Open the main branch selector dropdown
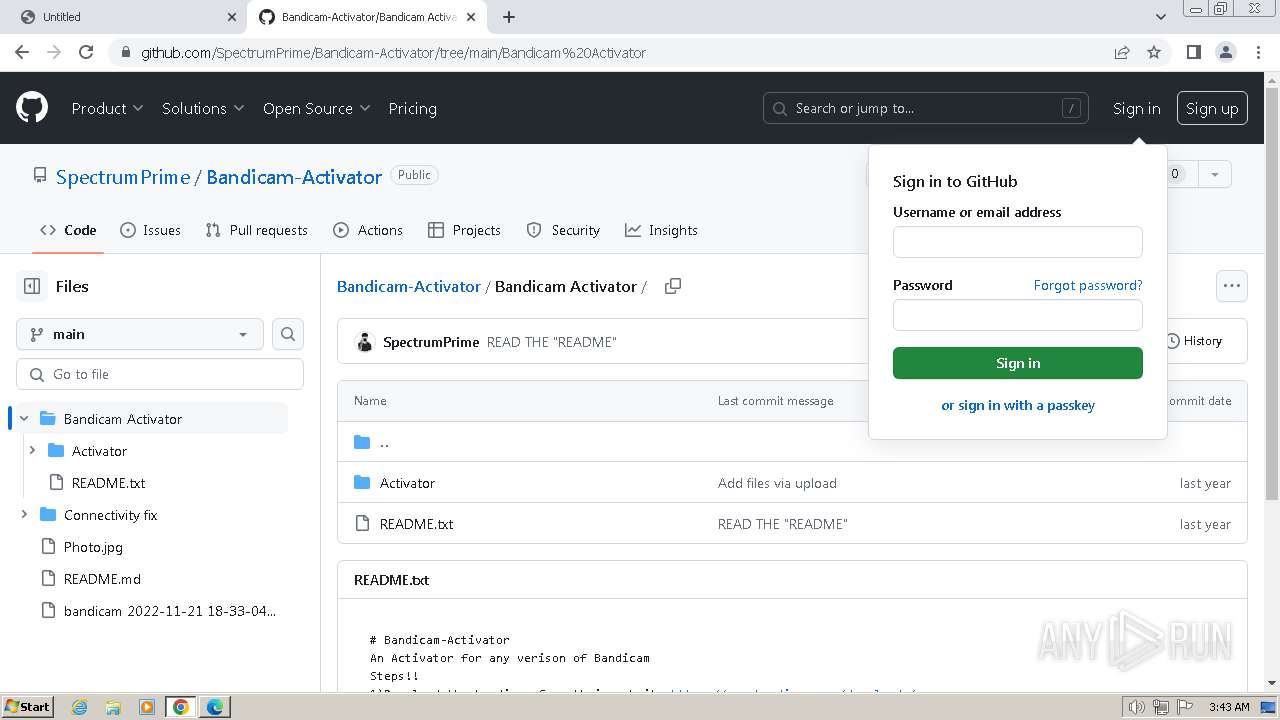 [x=140, y=334]
